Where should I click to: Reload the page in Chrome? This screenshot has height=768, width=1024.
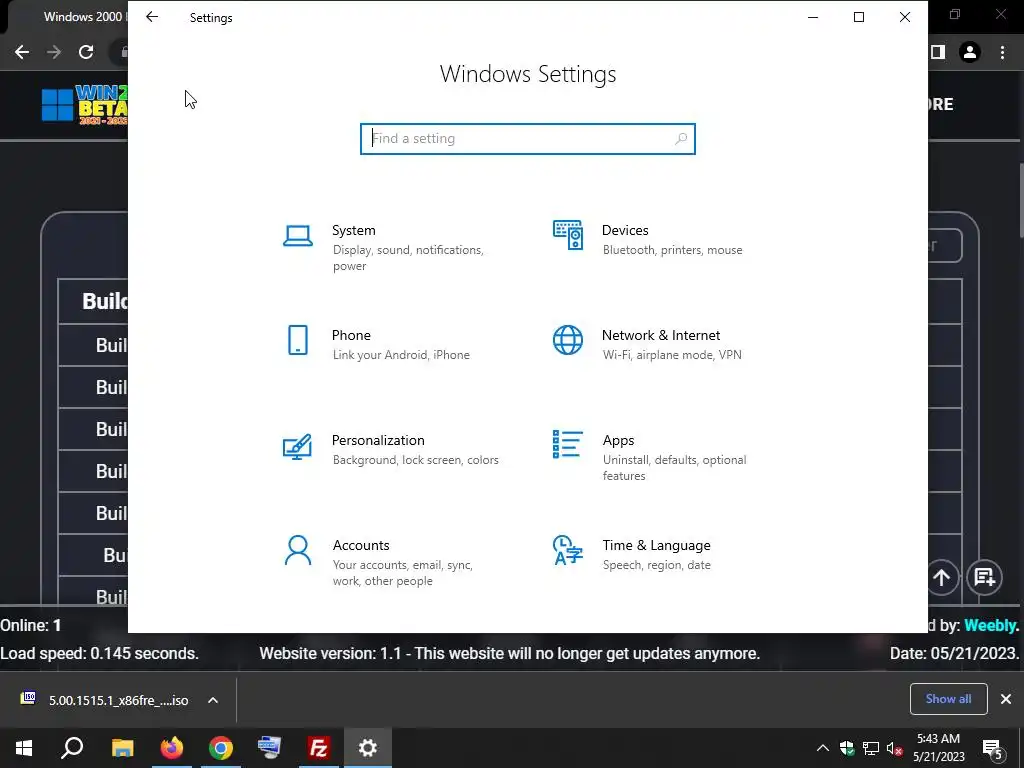pos(86,52)
